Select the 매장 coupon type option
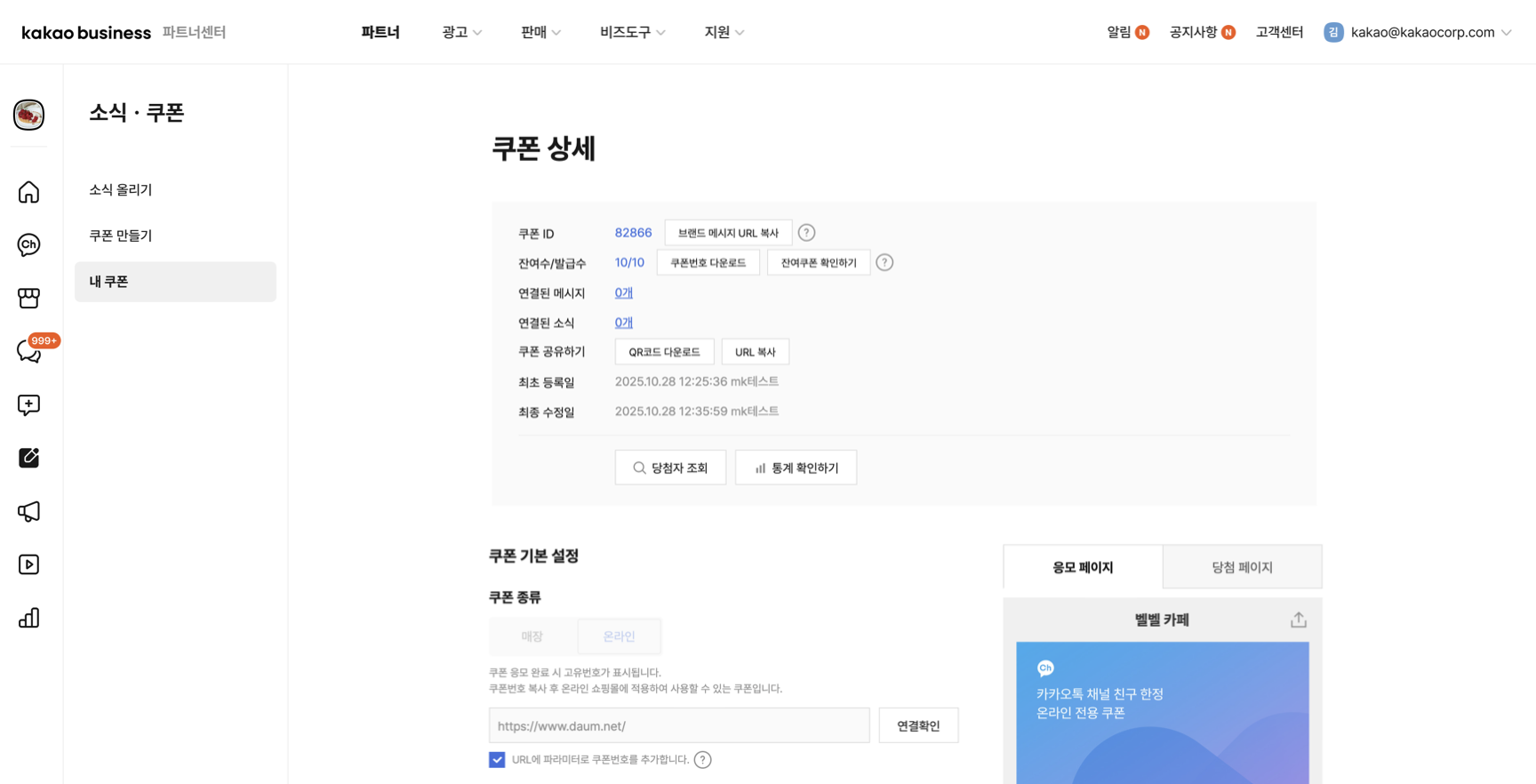This screenshot has height=784, width=1536. 532,636
